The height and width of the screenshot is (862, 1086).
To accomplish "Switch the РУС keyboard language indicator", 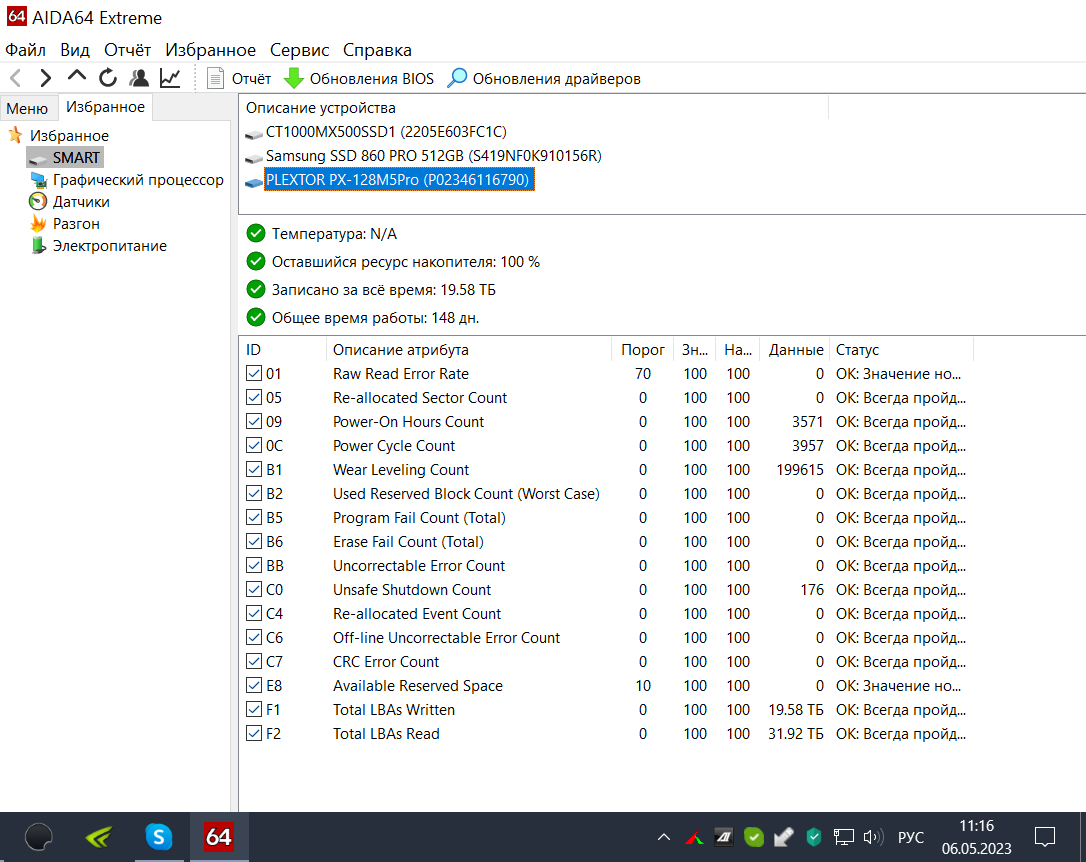I will coord(911,838).
